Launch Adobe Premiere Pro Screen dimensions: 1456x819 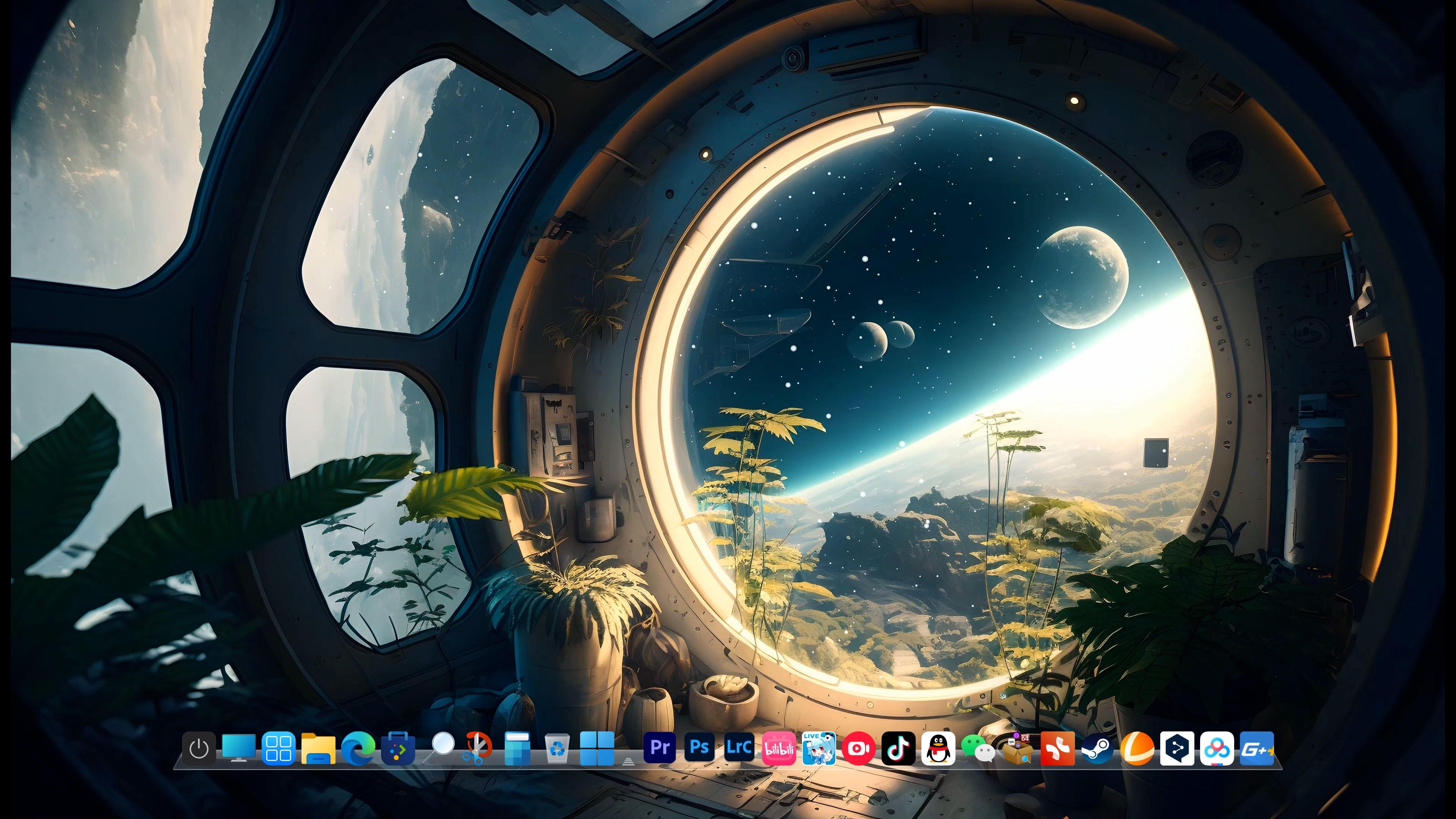pyautogui.click(x=660, y=748)
